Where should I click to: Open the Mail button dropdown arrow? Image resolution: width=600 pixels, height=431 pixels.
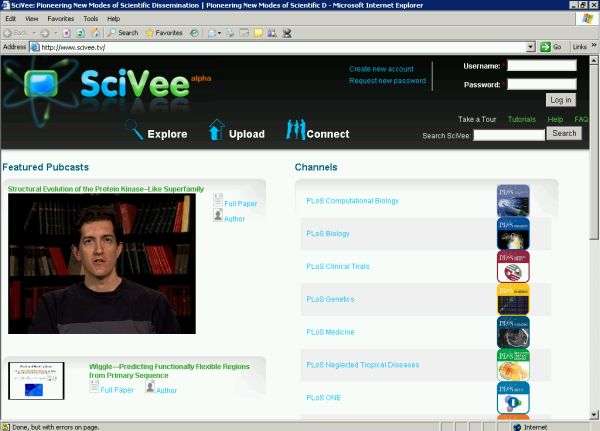pyautogui.click(x=219, y=33)
